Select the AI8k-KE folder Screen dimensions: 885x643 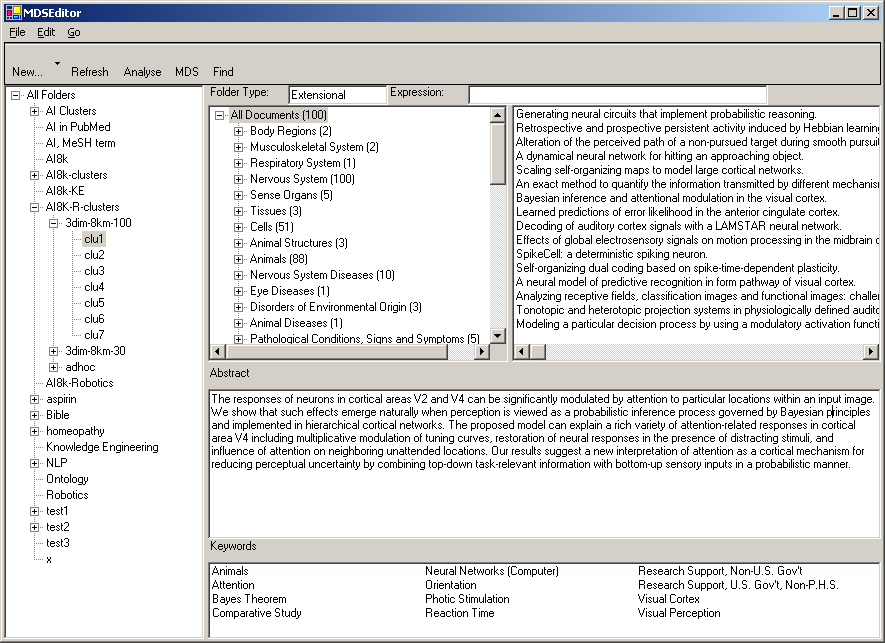(x=65, y=191)
